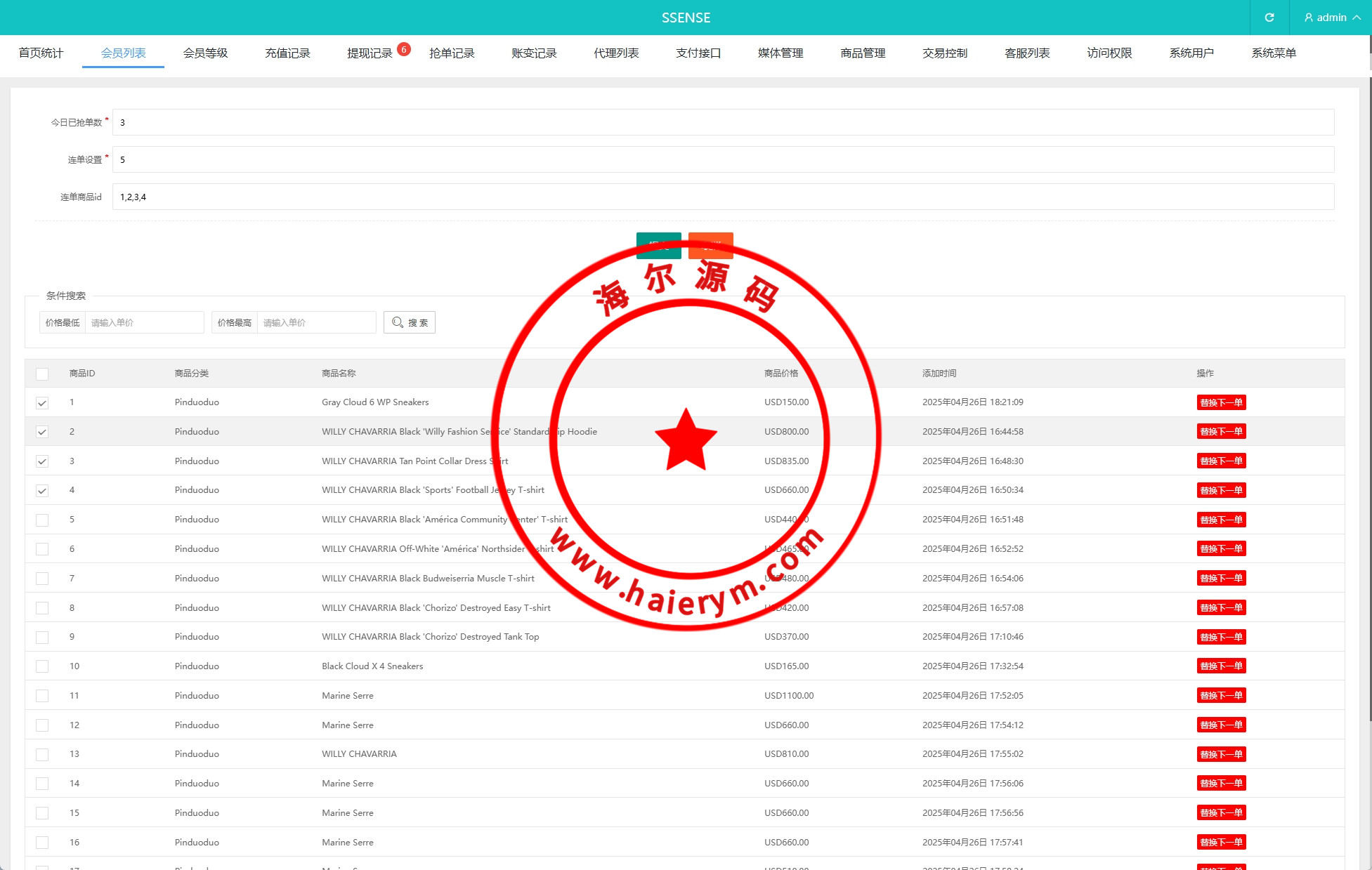Open the 首页统计 tab
Image resolution: width=1372 pixels, height=870 pixels.
click(x=41, y=53)
